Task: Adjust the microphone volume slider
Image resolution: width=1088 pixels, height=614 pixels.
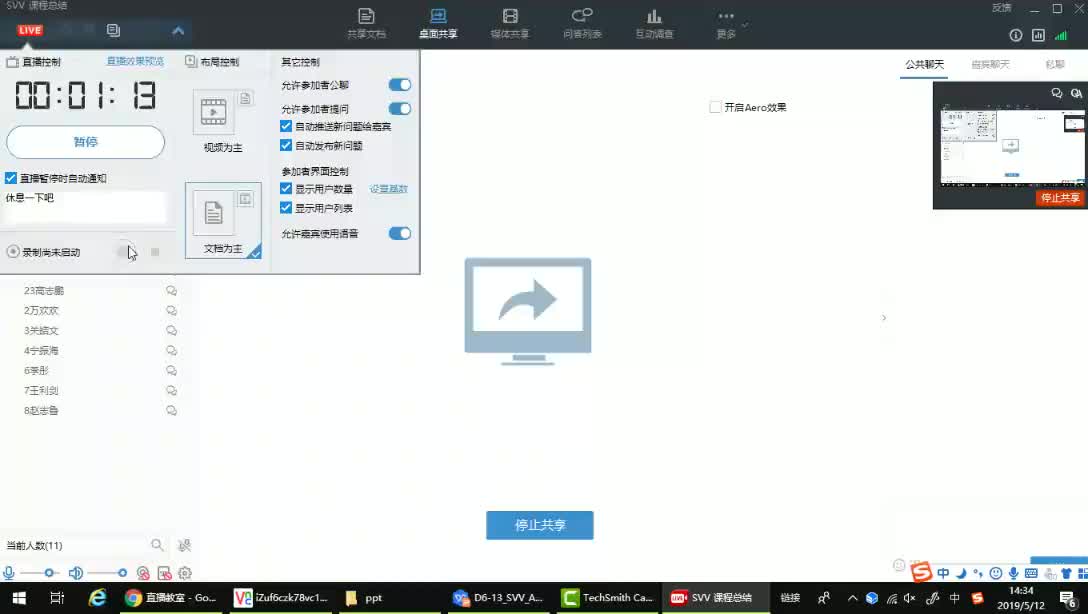Action: click(40, 573)
